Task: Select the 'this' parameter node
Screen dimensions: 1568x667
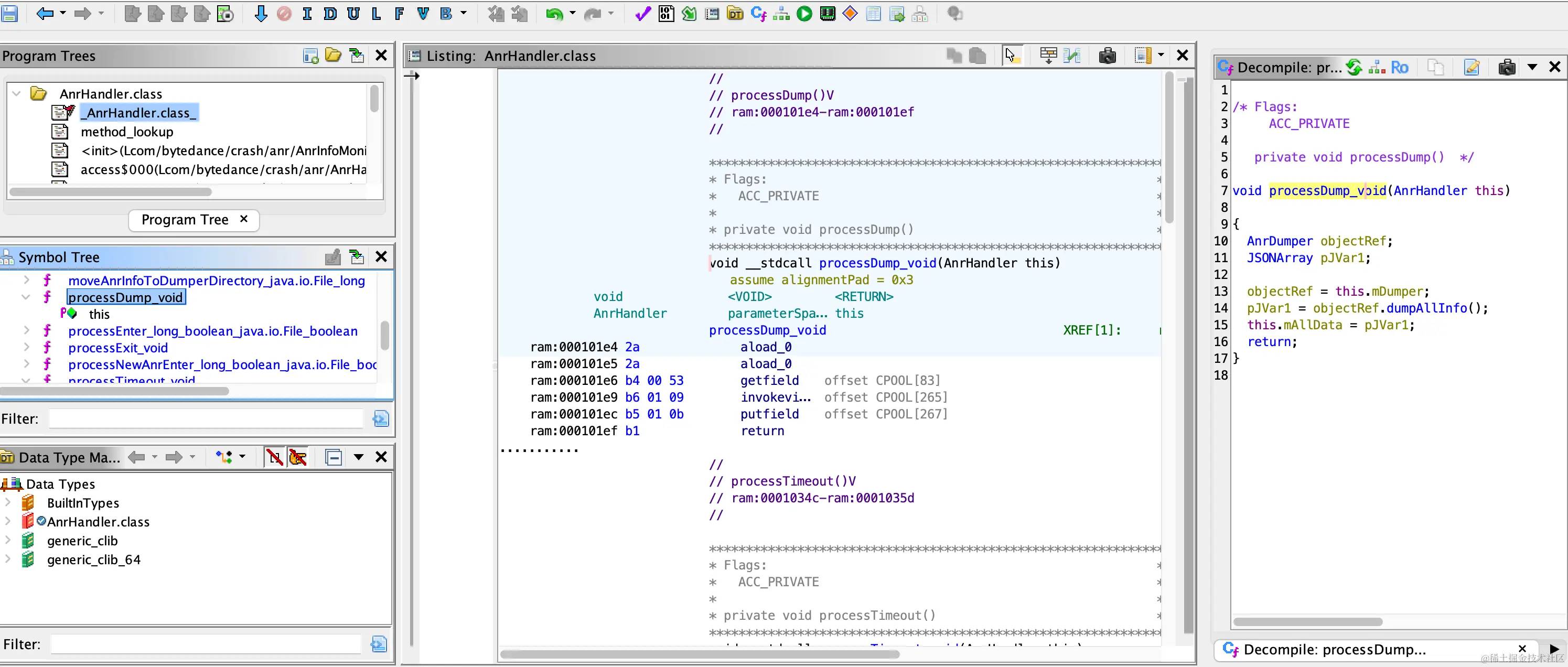Action: [x=99, y=314]
